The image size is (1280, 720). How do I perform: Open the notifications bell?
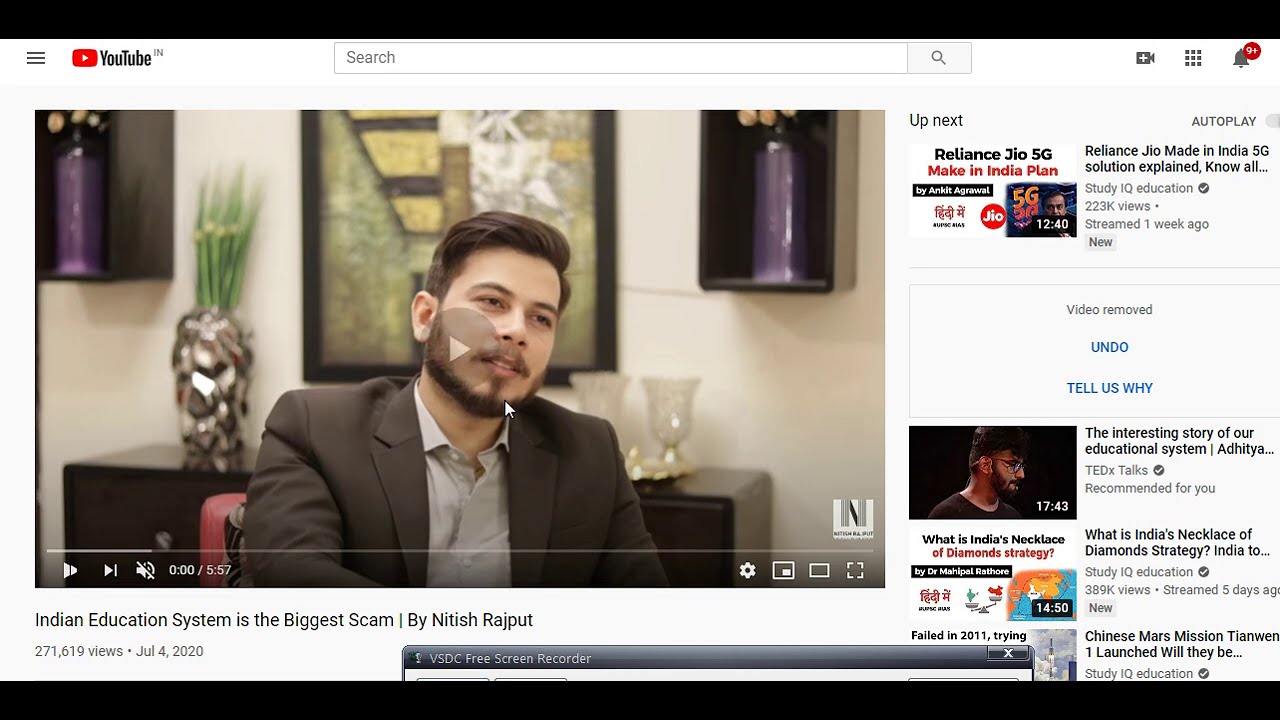point(1241,58)
